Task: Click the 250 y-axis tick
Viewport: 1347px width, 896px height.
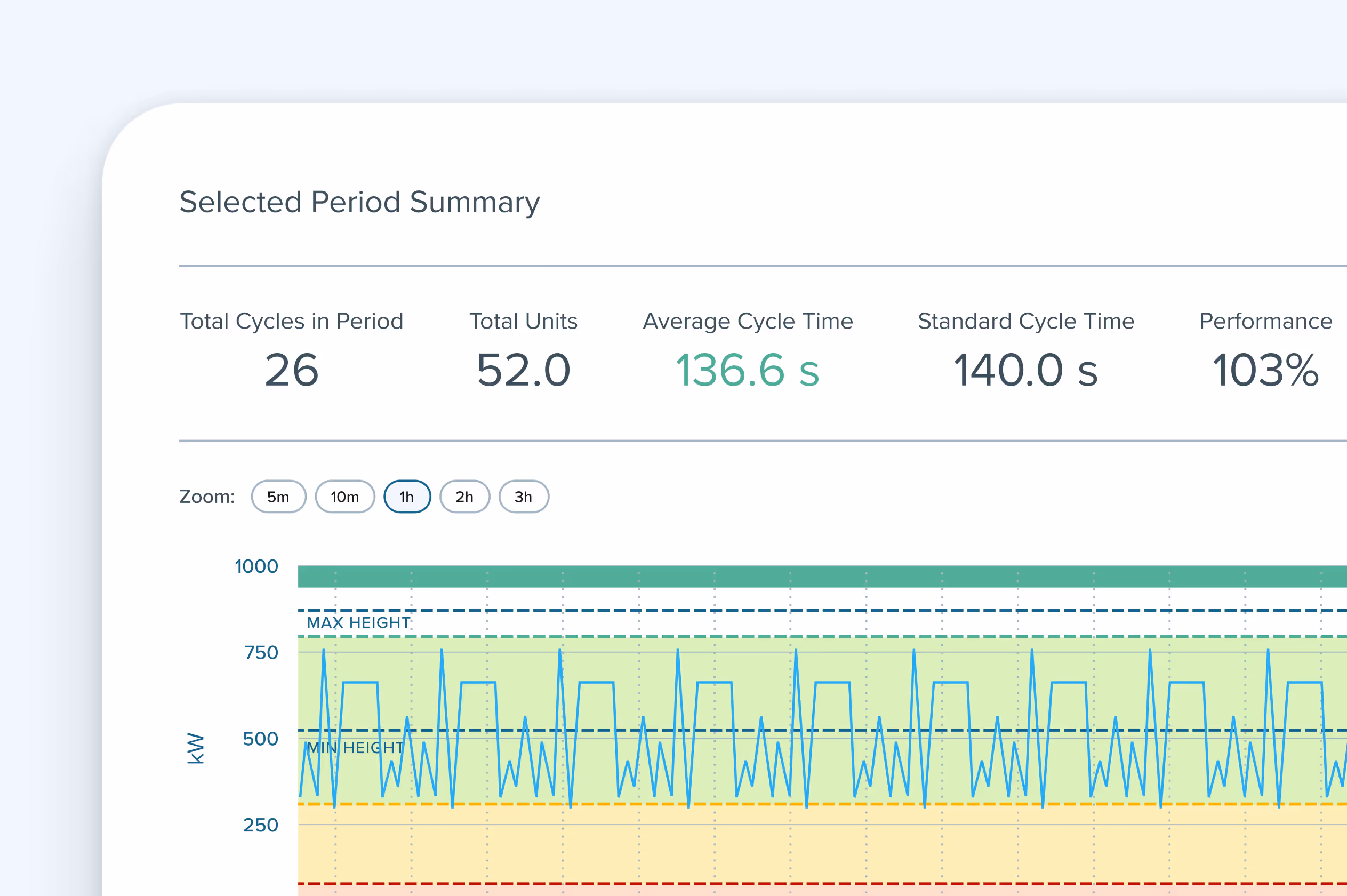Action: click(260, 825)
